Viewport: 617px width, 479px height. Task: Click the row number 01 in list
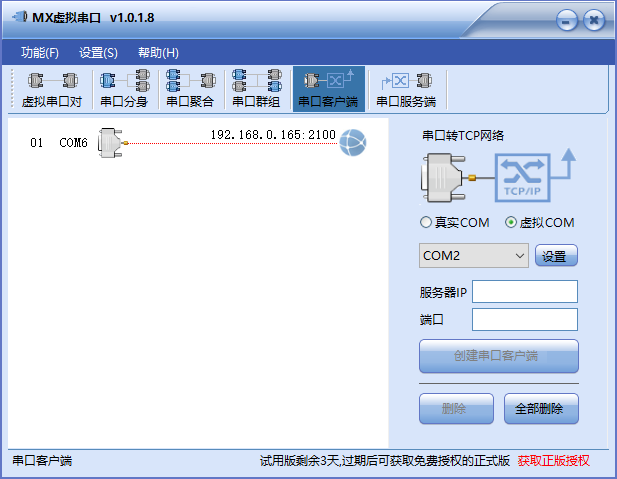(x=37, y=142)
